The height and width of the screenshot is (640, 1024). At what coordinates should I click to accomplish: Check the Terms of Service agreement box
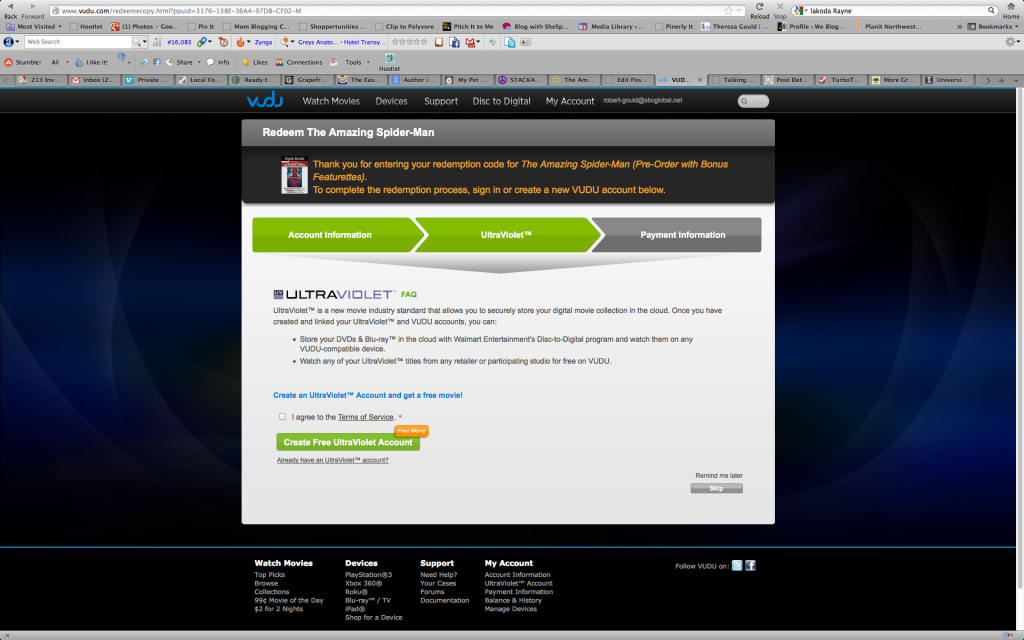click(282, 417)
